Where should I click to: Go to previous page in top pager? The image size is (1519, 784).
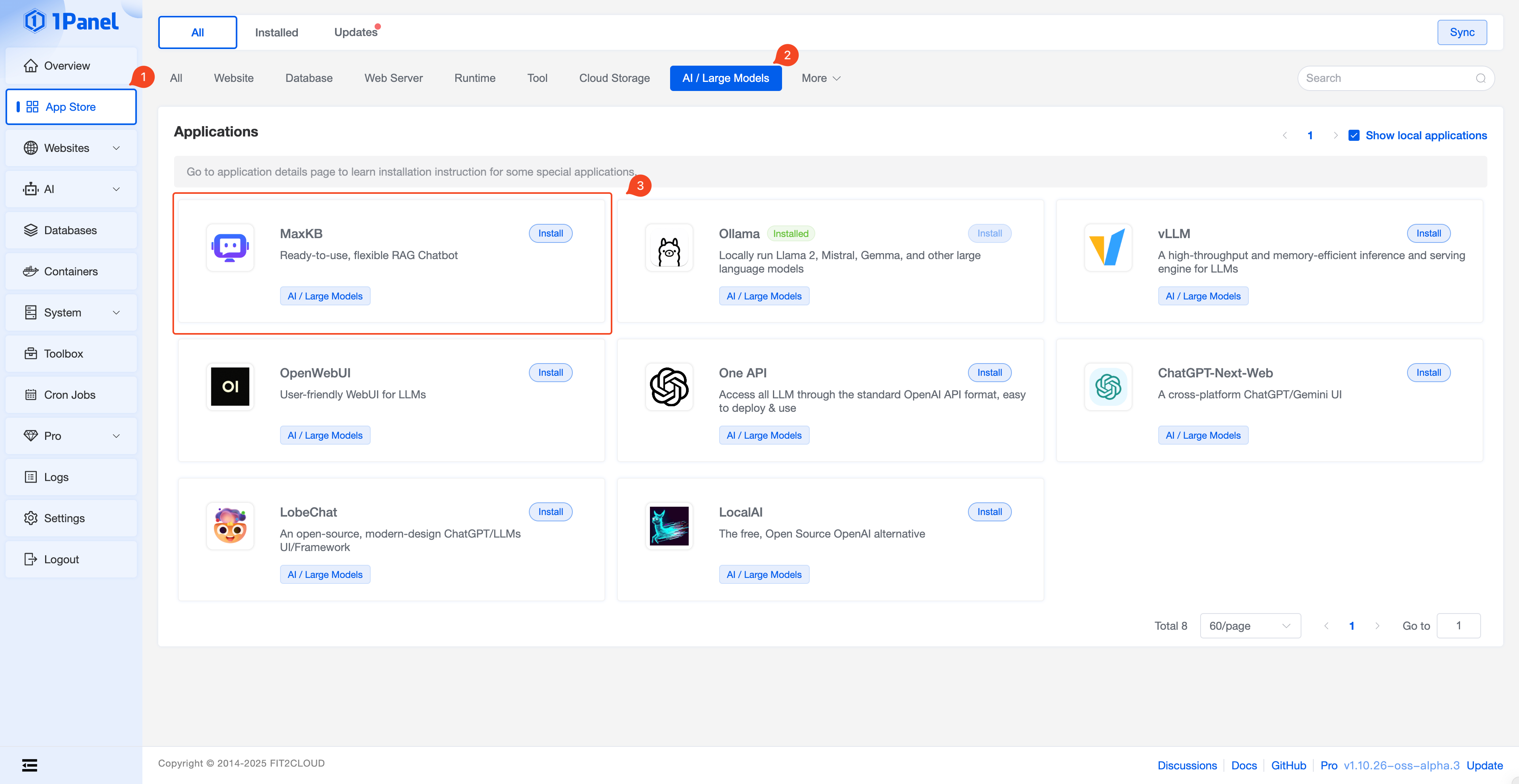(1284, 136)
